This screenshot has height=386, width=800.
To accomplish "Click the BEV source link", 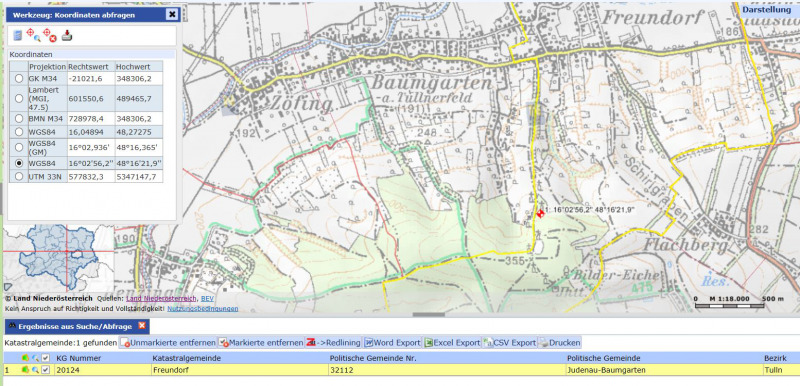I will tap(207, 298).
